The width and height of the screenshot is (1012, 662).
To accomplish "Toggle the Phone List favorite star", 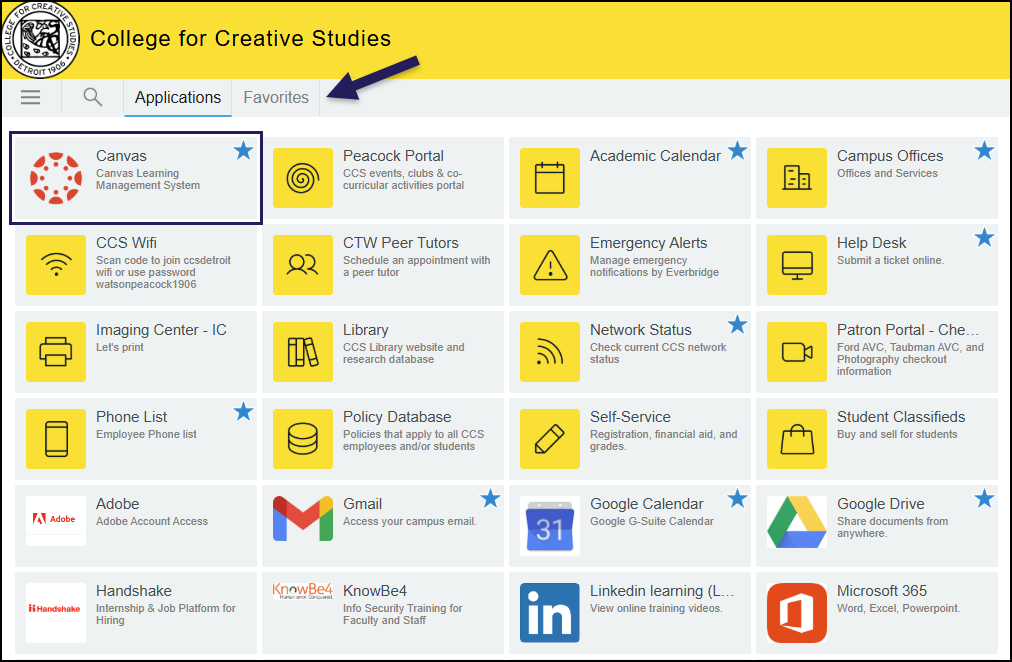I will tap(243, 411).
